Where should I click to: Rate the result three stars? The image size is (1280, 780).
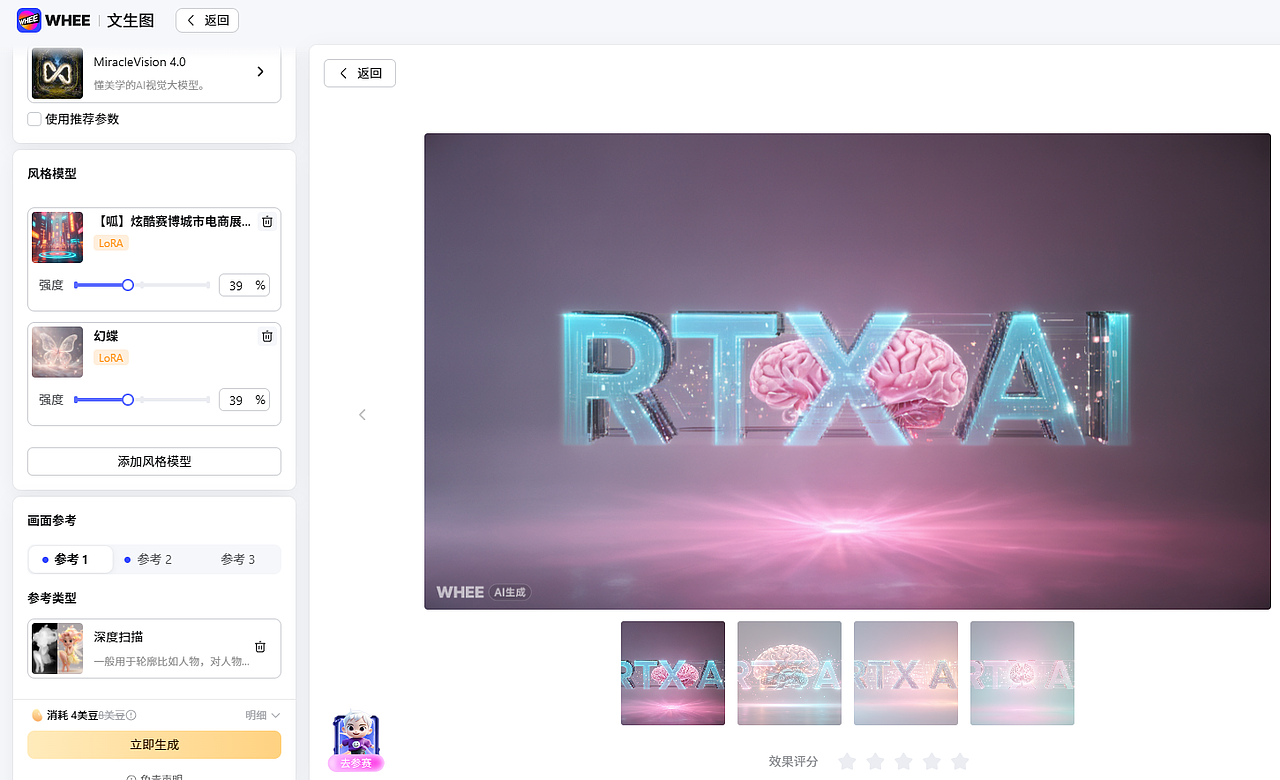coord(903,762)
